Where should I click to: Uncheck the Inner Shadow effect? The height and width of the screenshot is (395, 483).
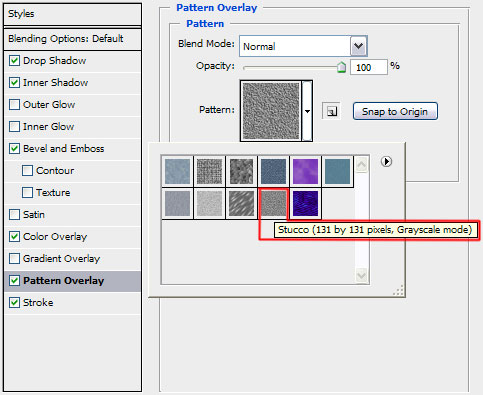[x=14, y=83]
